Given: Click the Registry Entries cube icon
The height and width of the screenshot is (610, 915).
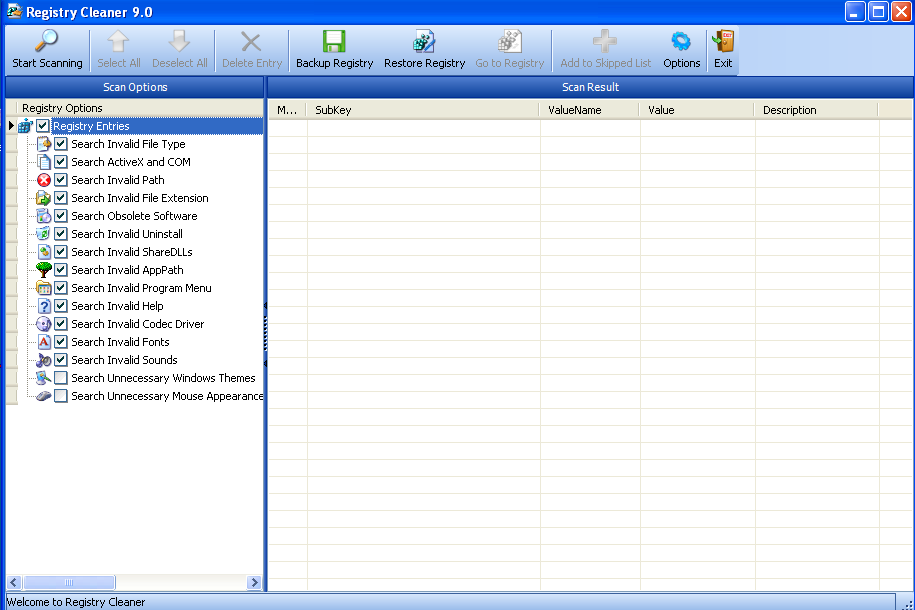Looking at the screenshot, I should tap(25, 126).
